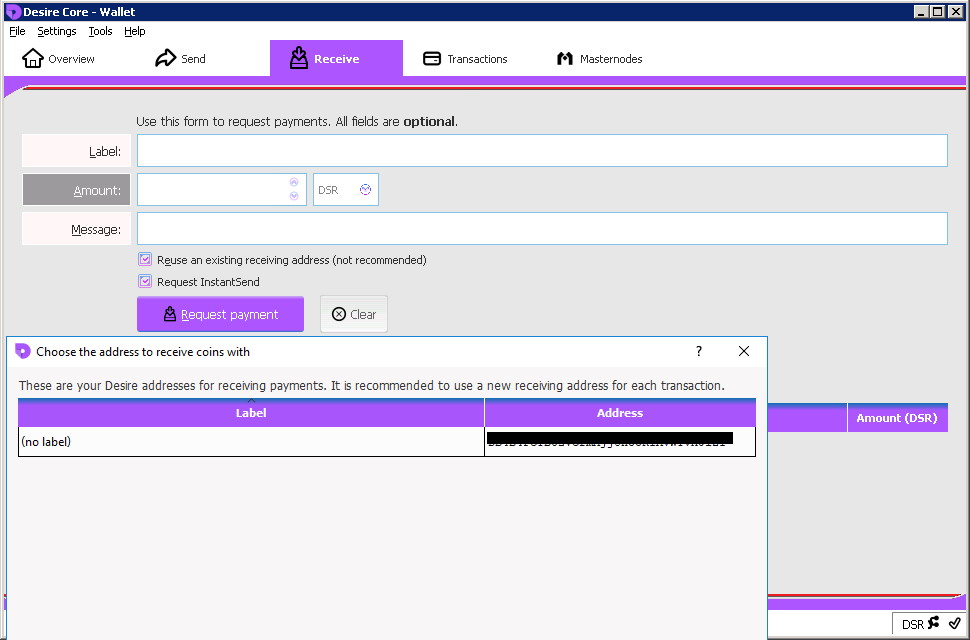This screenshot has height=640, width=970.
Task: Minimize the Desire Core wallet window
Action: [921, 11]
